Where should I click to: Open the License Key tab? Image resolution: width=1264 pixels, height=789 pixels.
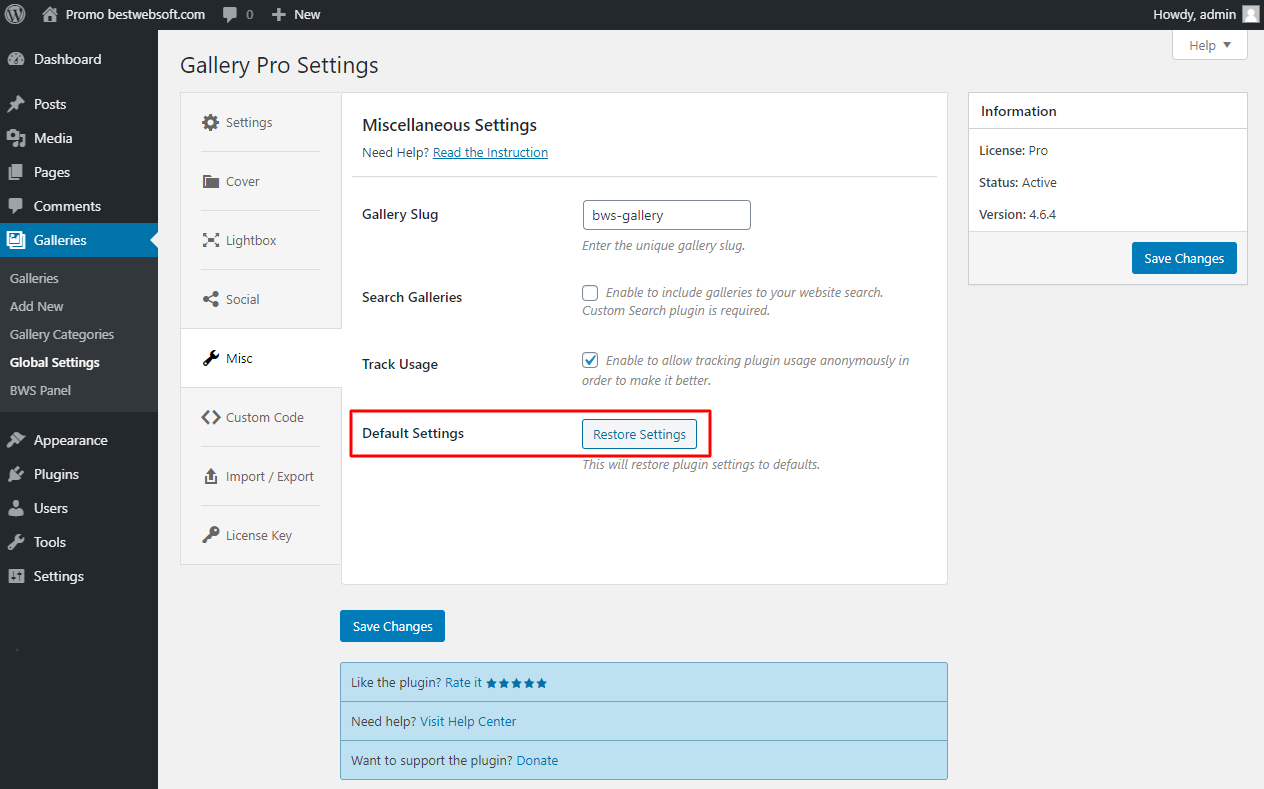[x=260, y=535]
